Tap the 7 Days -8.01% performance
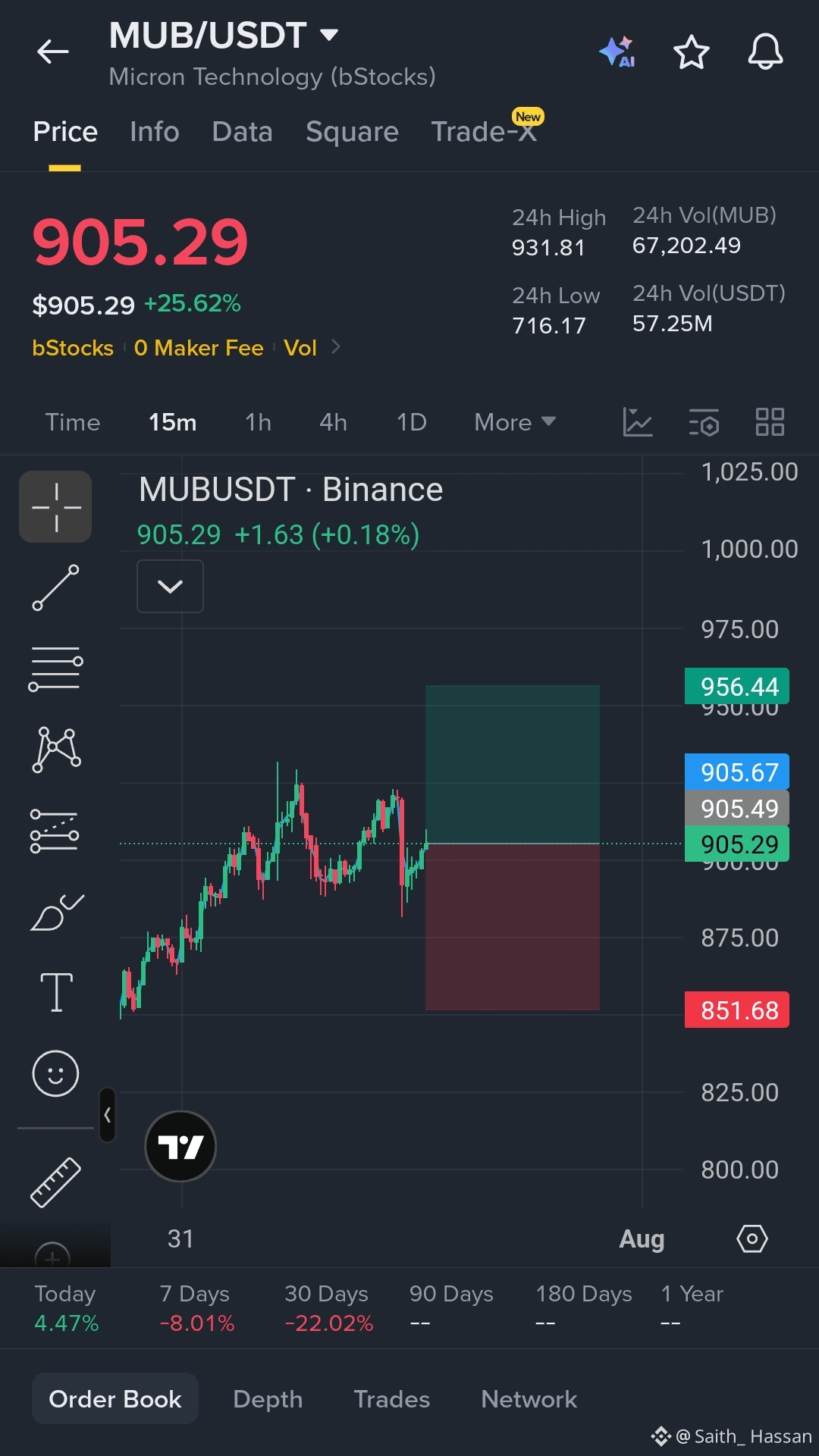The height and width of the screenshot is (1456, 819). coord(196,1308)
